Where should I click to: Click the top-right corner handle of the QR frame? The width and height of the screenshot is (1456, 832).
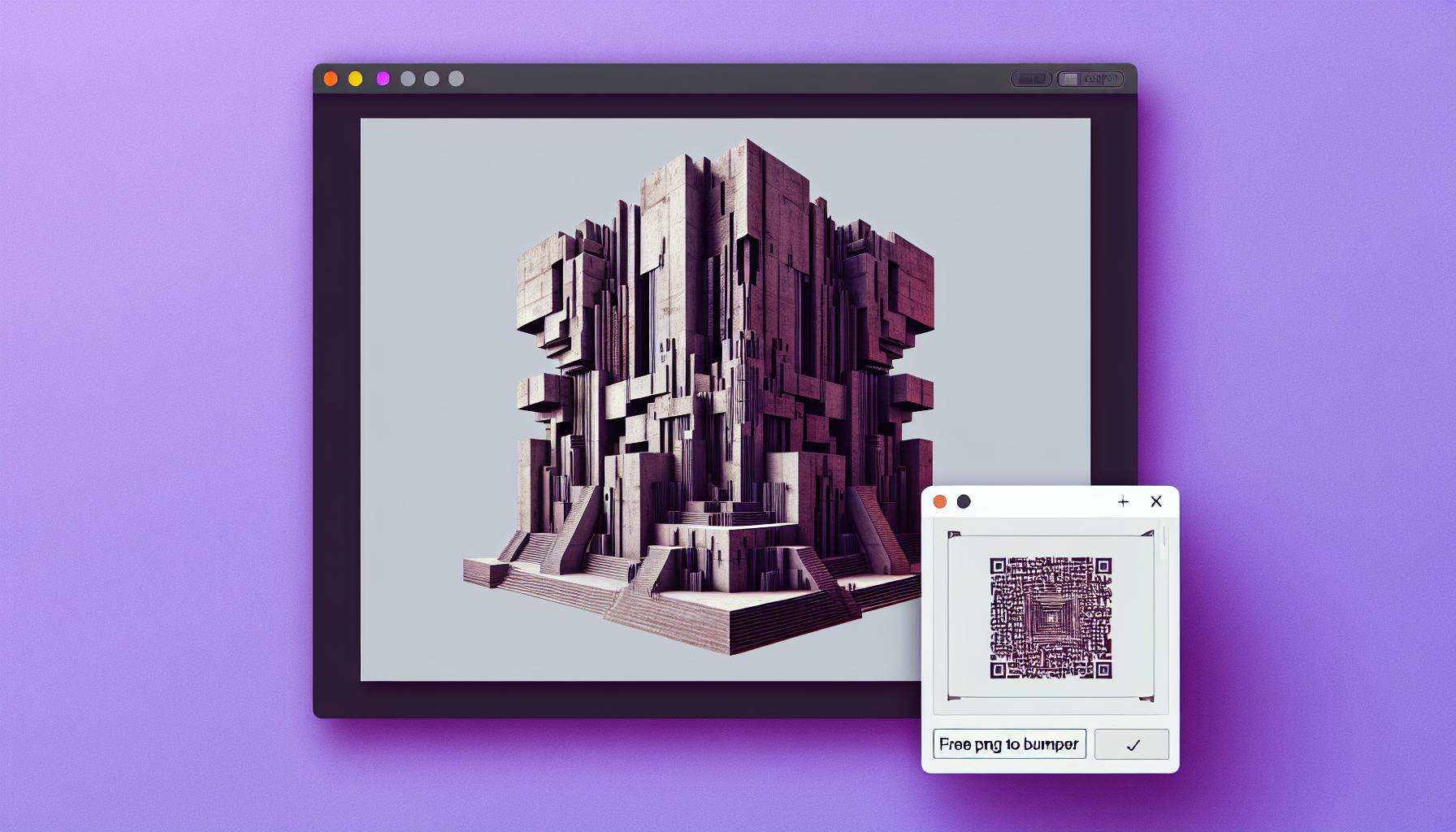1148,535
